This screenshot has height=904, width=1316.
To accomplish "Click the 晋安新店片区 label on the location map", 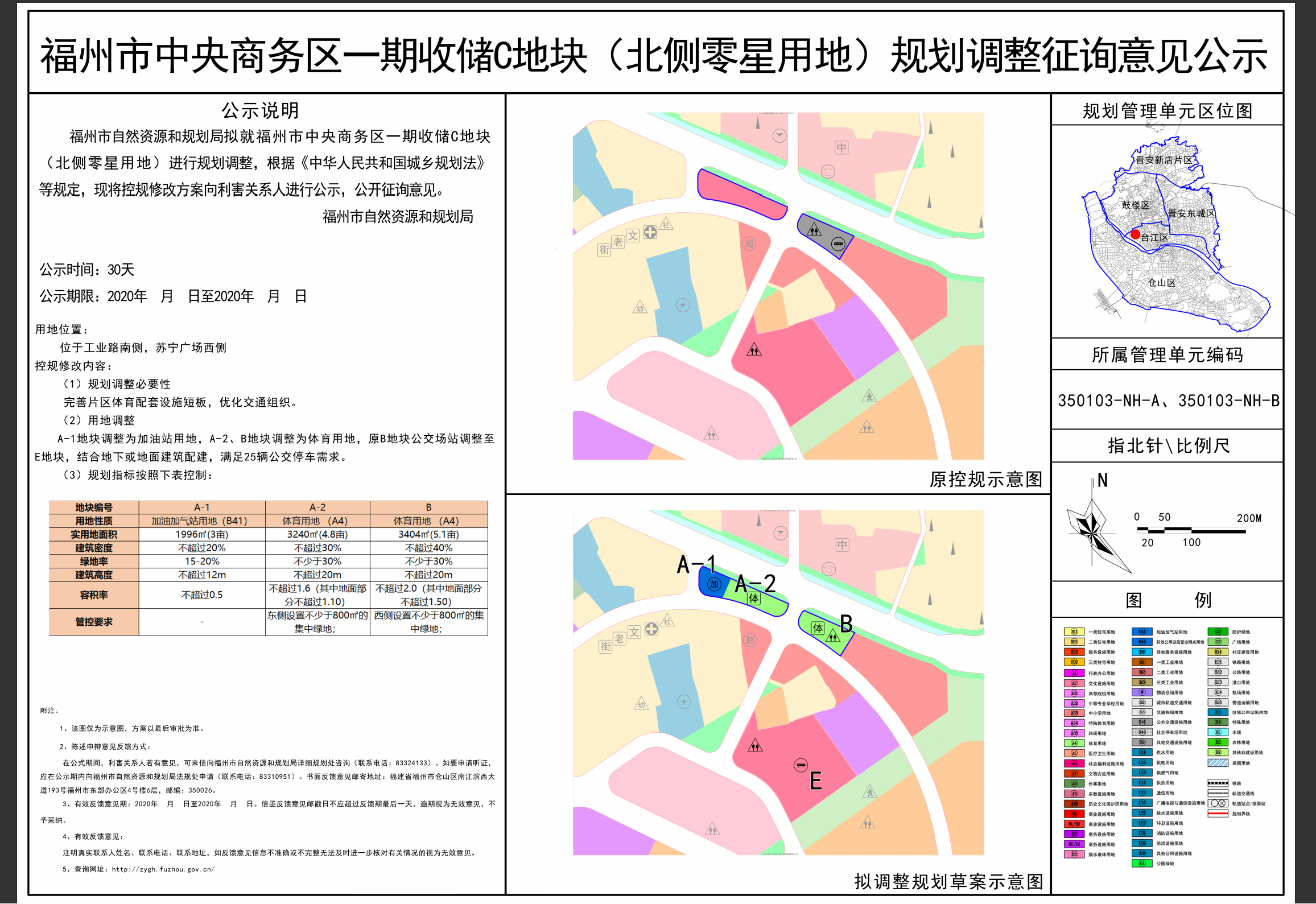I will (1164, 160).
